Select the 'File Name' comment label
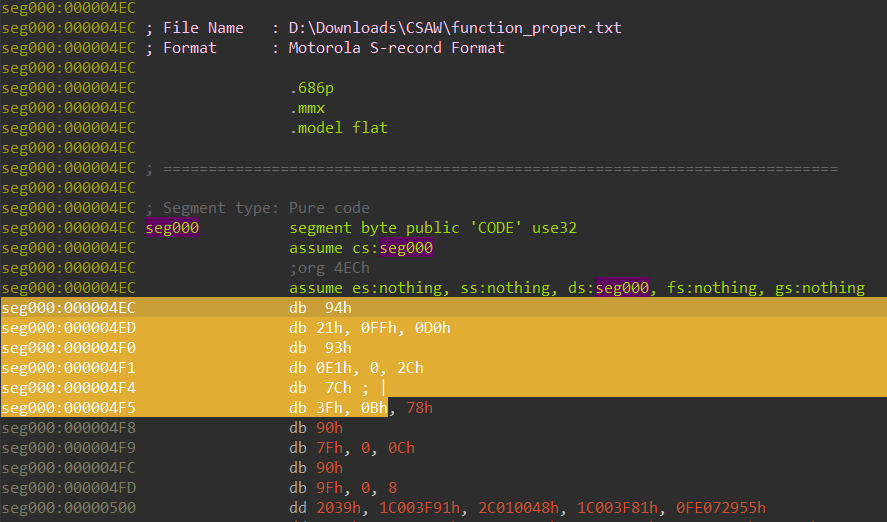Image resolution: width=887 pixels, height=522 pixels. tap(203, 28)
